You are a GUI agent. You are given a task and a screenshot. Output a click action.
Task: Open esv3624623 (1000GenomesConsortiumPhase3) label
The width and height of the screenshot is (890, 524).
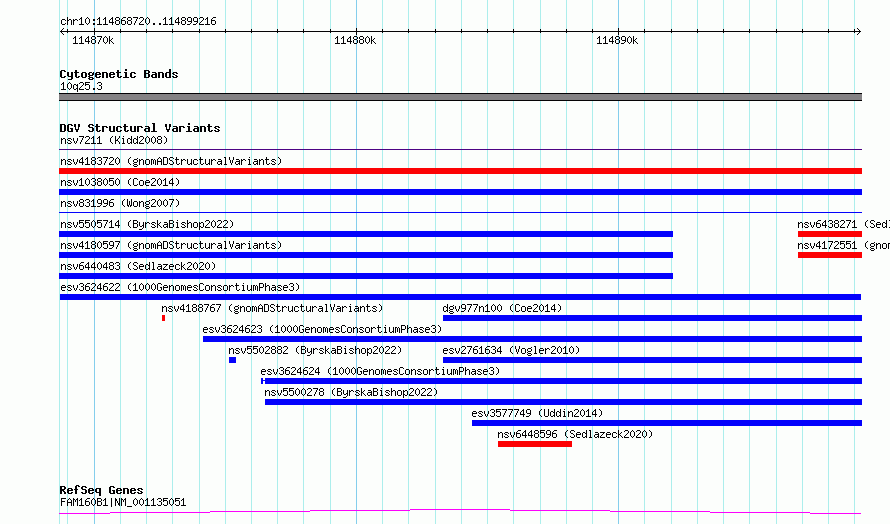(322, 329)
